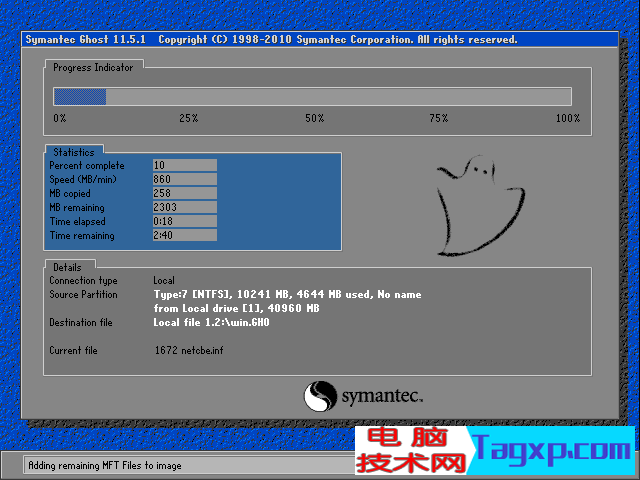
Task: Click the MB remaining label
Action: [x=77, y=208]
